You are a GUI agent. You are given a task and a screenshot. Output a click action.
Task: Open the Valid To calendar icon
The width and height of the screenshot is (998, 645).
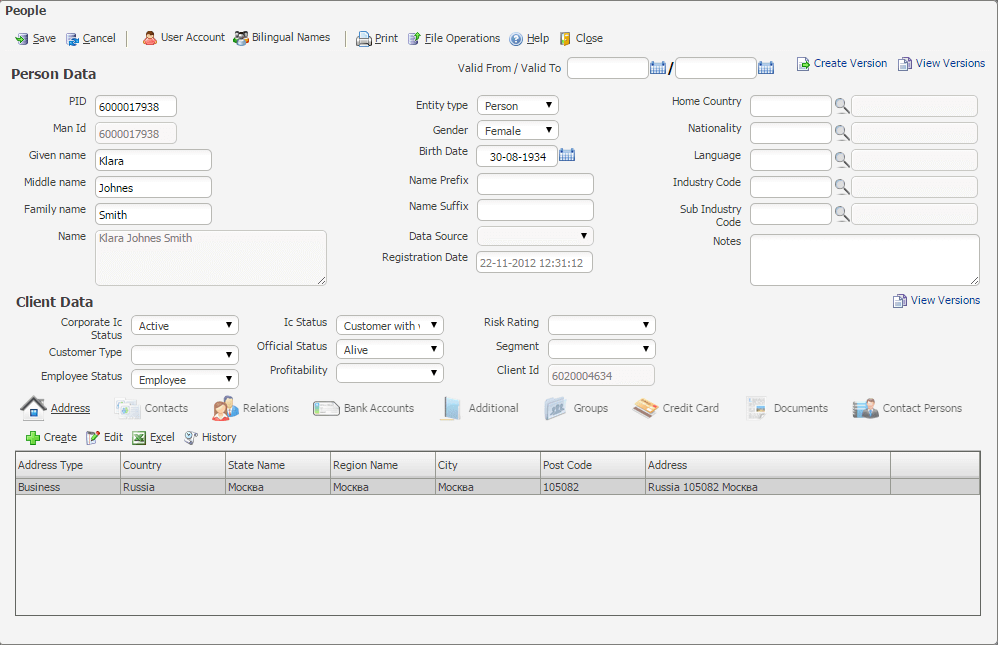click(x=766, y=68)
